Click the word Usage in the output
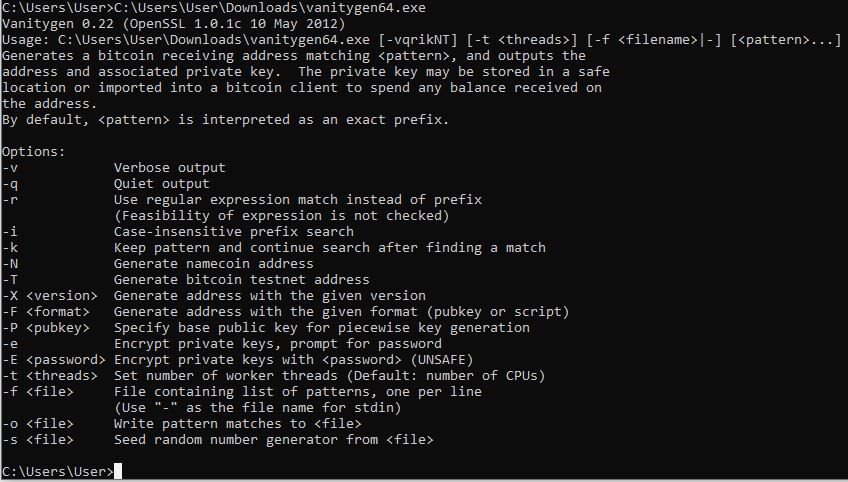 click(22, 40)
